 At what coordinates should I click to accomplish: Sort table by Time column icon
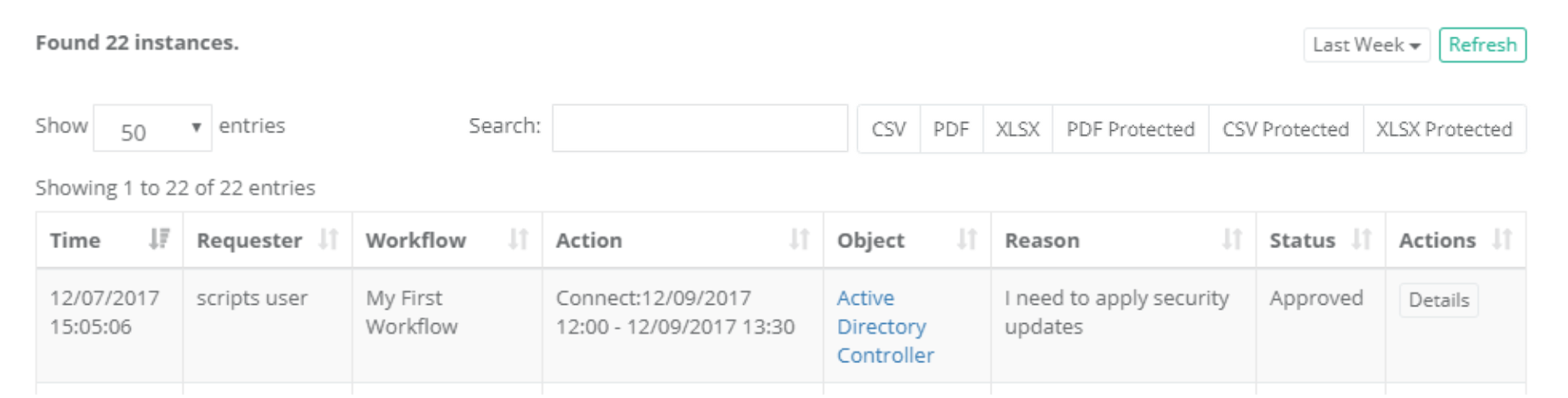pyautogui.click(x=158, y=240)
